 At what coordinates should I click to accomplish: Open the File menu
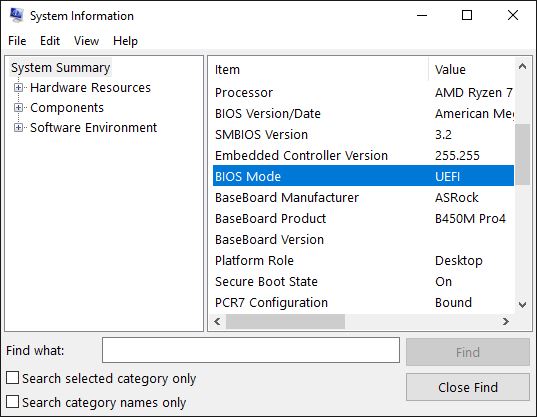tap(17, 41)
